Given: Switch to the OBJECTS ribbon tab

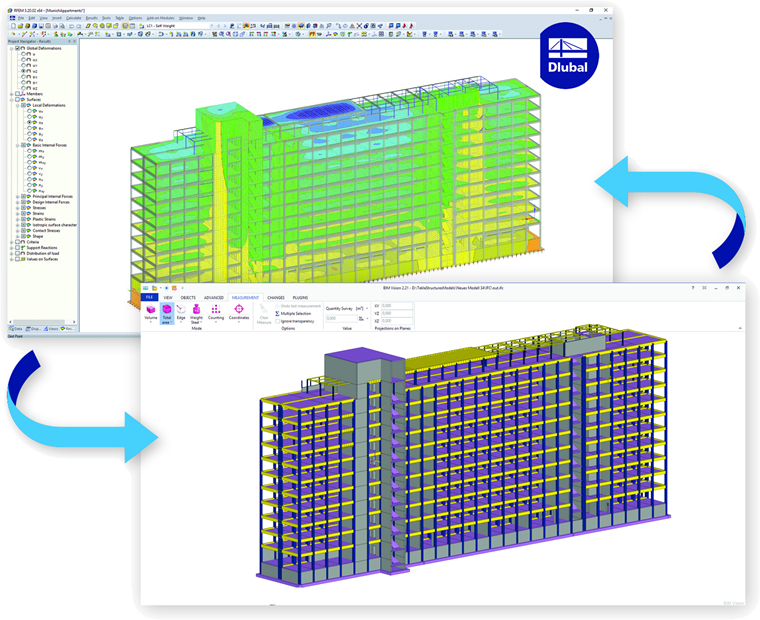Looking at the screenshot, I should pyautogui.click(x=188, y=298).
